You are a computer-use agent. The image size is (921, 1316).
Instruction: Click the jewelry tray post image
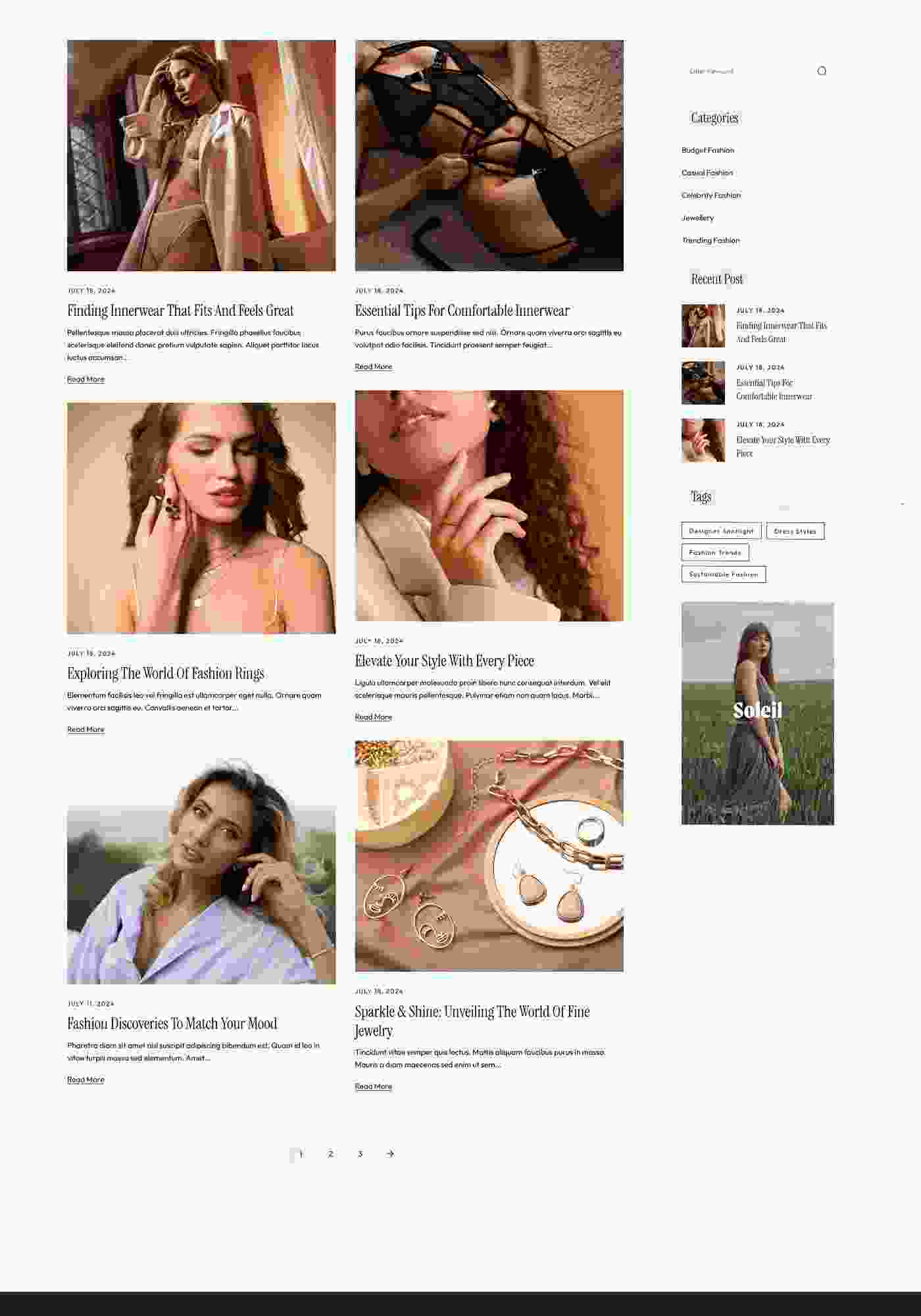click(x=489, y=856)
